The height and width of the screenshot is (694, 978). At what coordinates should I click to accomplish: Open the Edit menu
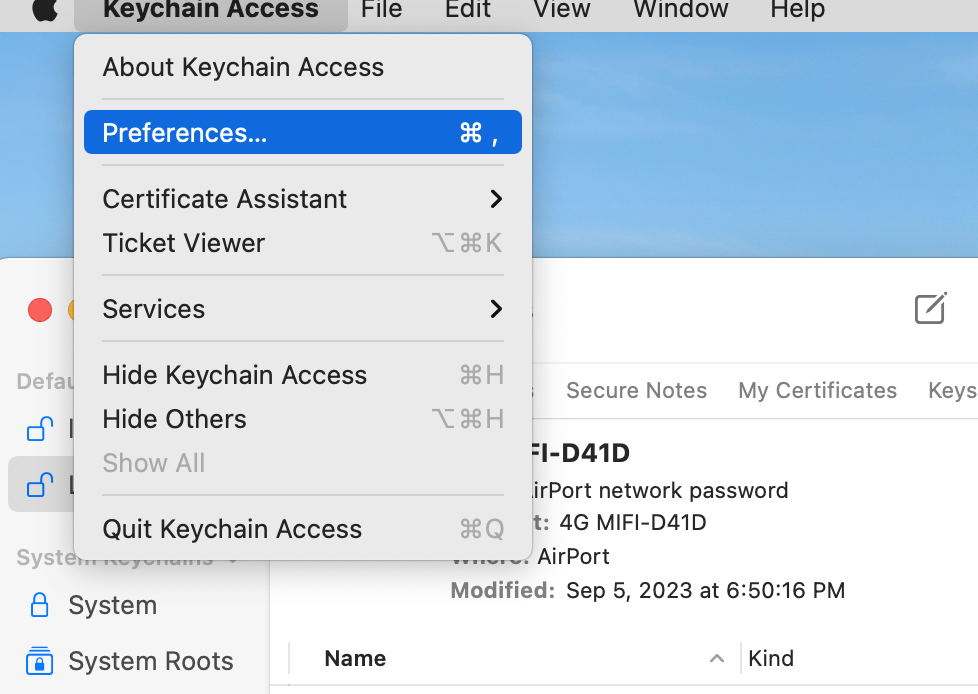coord(467,9)
